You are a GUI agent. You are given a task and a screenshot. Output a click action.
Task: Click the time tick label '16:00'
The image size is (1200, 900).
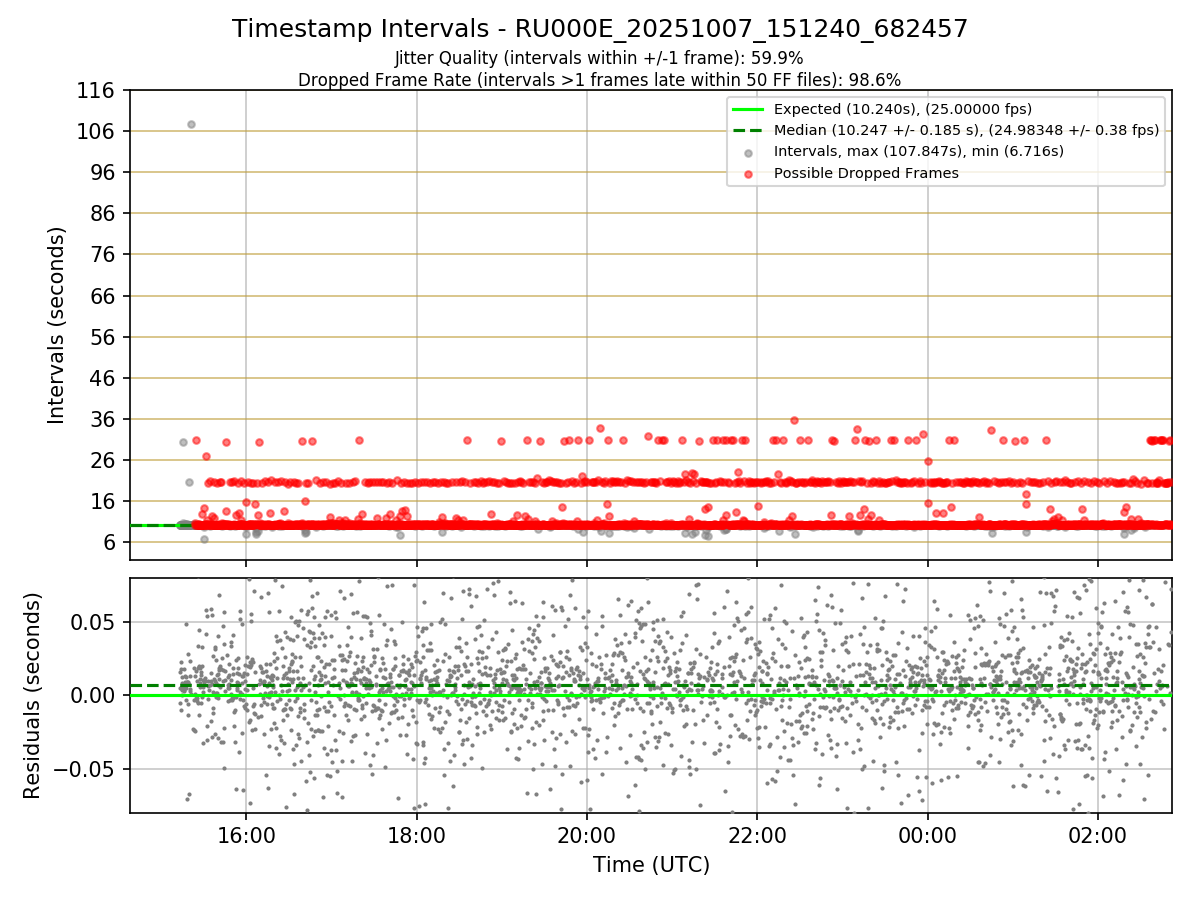[246, 834]
